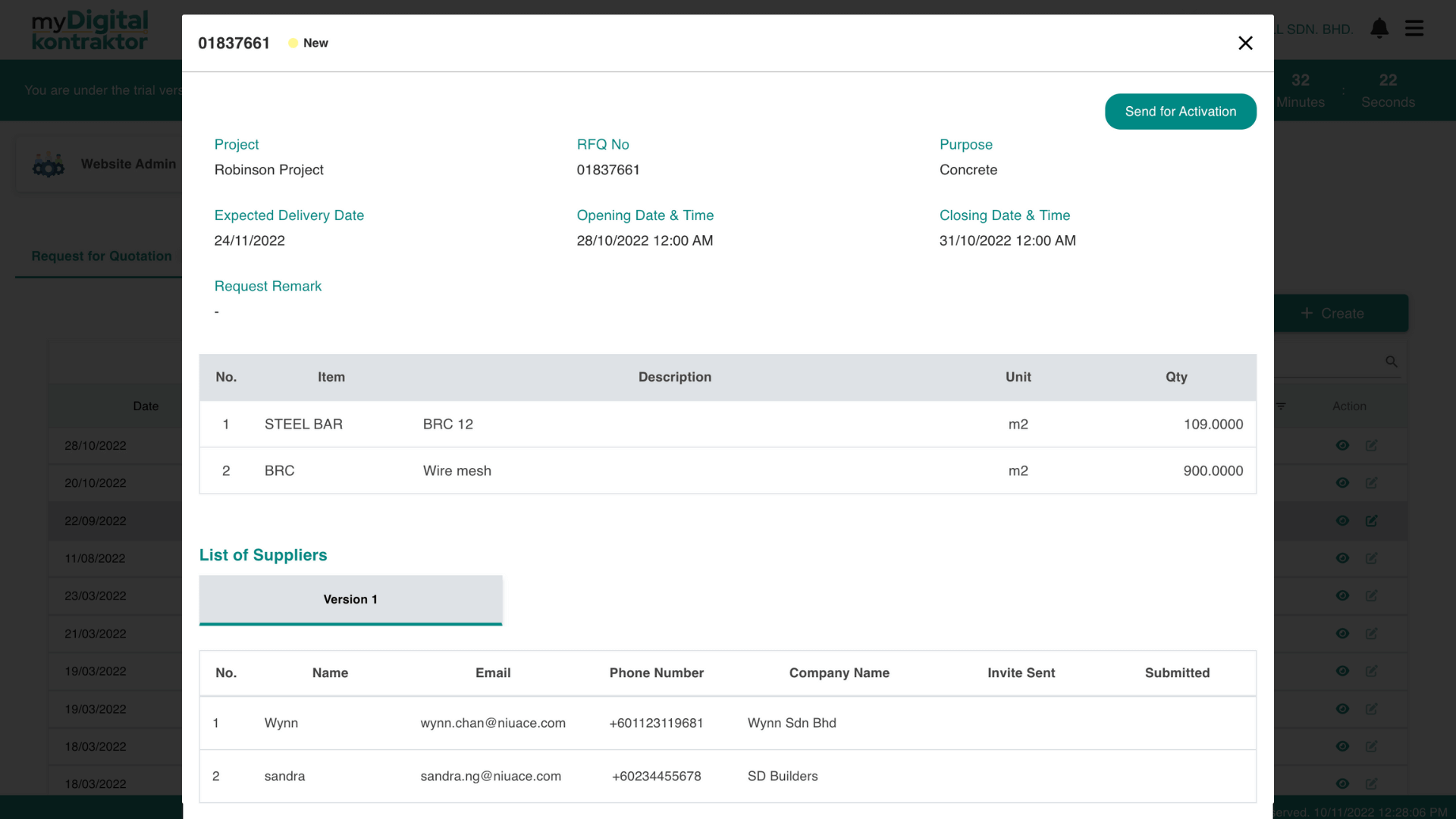Click phone number +60234455678

tap(656, 777)
